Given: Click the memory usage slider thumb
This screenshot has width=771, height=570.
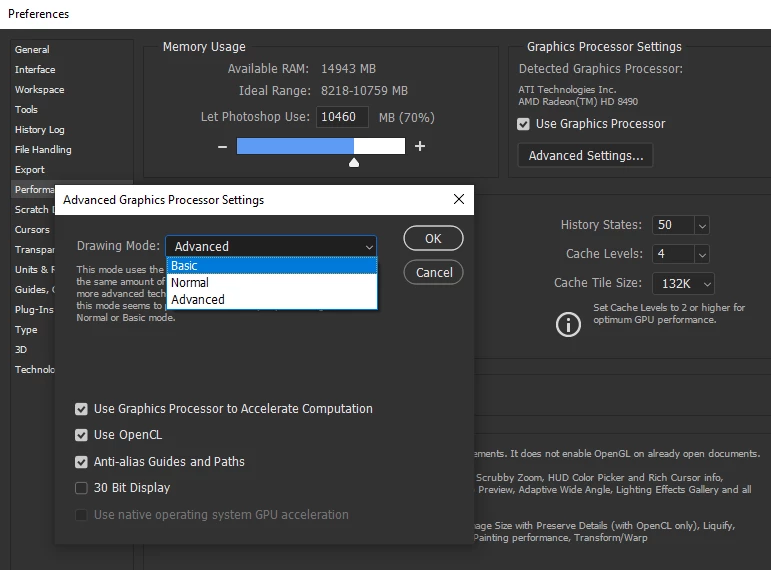Looking at the screenshot, I should [x=354, y=162].
